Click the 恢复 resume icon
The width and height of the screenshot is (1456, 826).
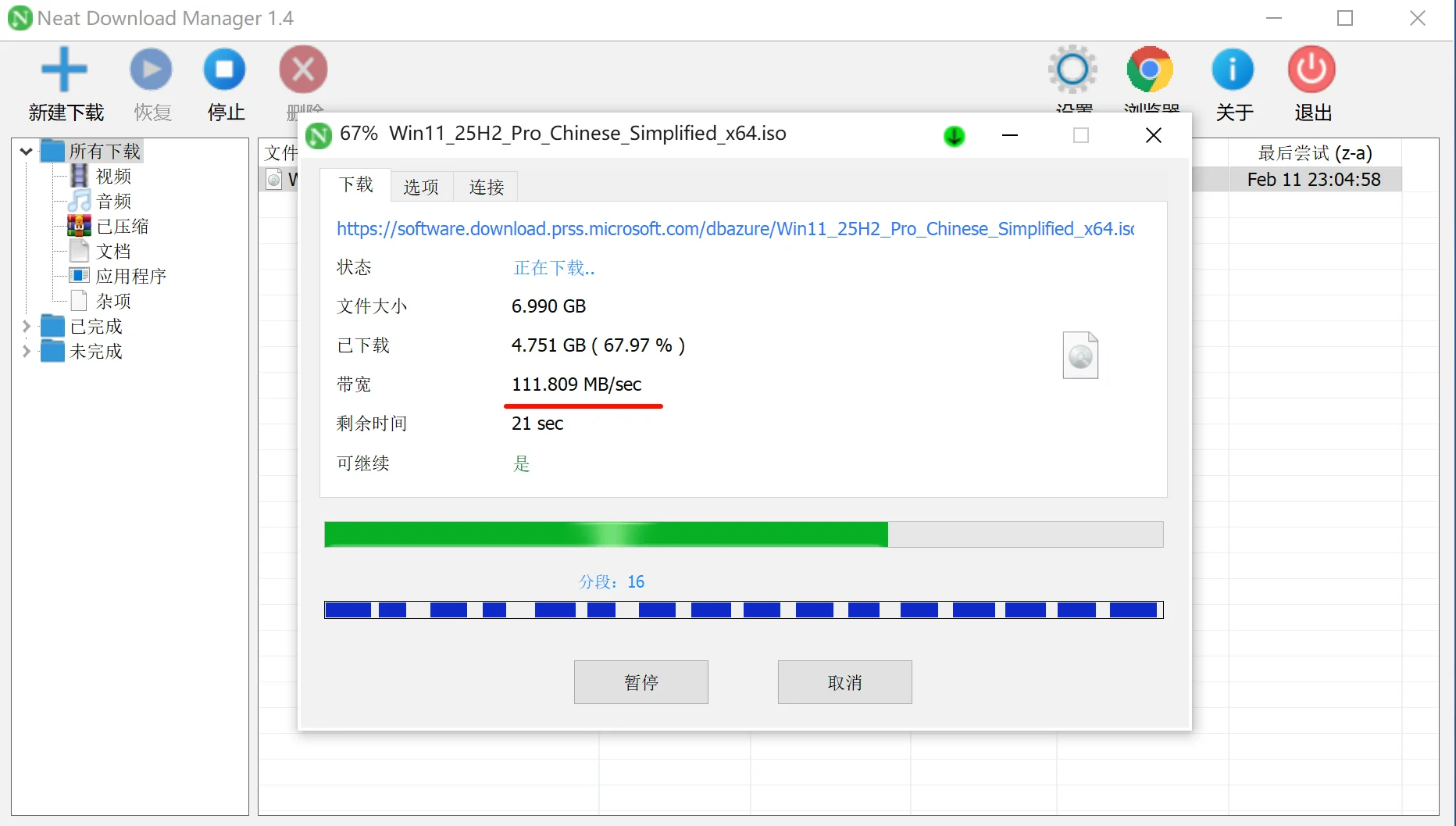(151, 70)
